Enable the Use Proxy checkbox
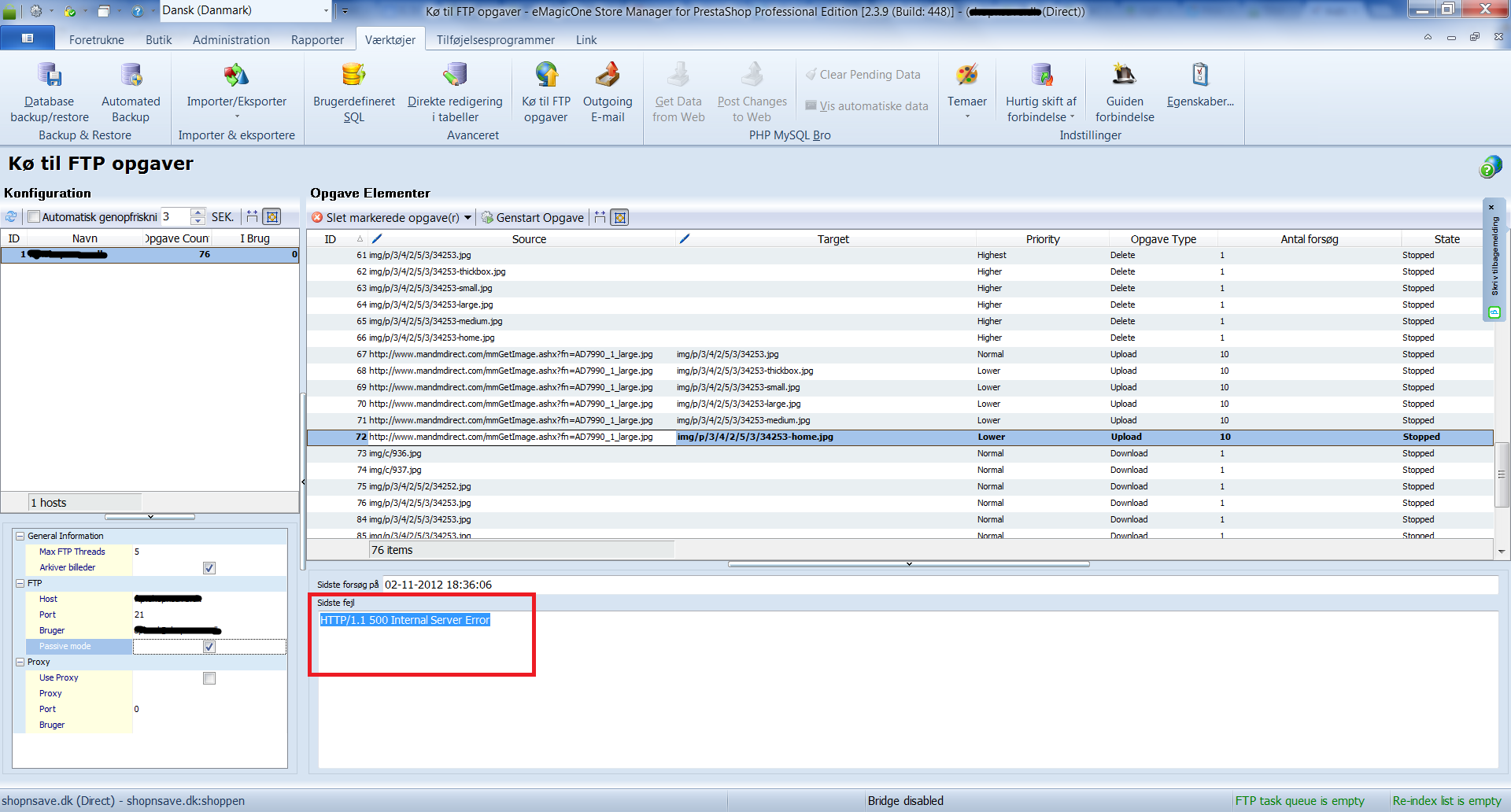Viewport: 1511px width, 812px height. tap(209, 678)
